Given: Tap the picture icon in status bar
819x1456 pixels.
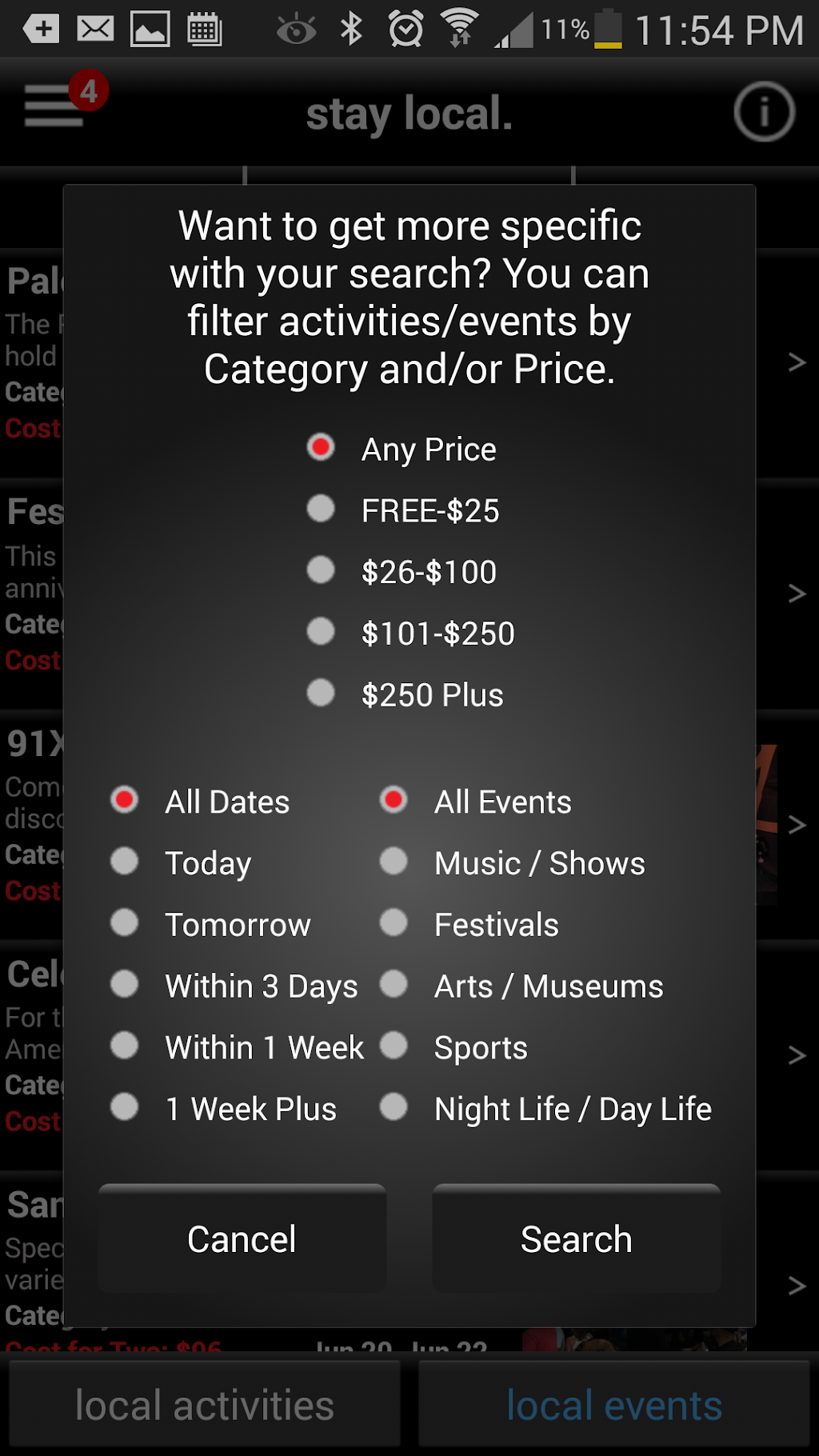Looking at the screenshot, I should (150, 30).
